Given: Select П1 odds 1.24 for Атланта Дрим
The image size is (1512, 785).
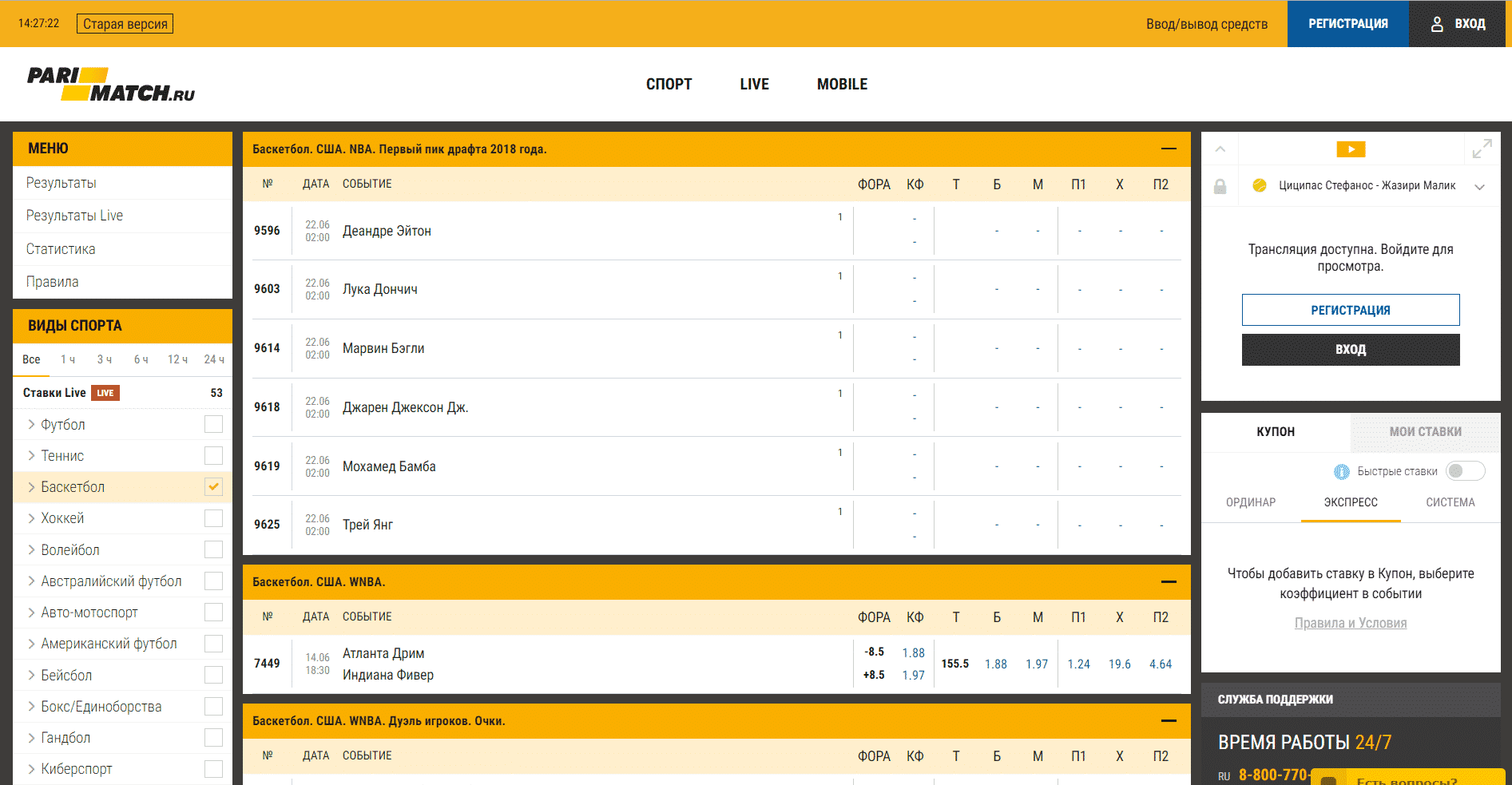Looking at the screenshot, I should coord(1078,664).
